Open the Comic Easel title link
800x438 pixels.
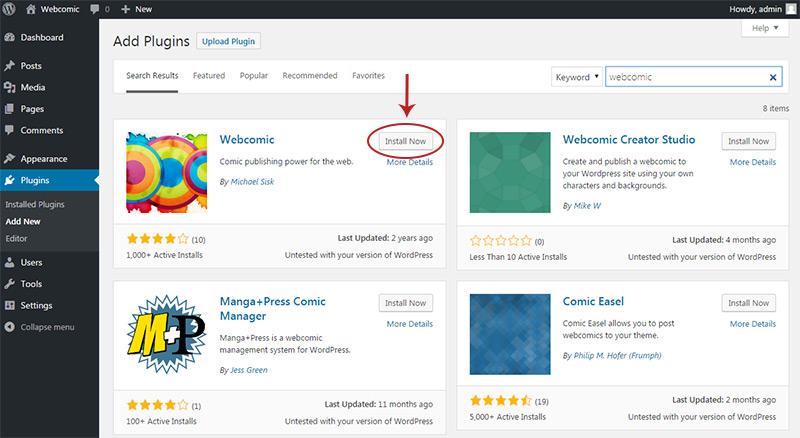click(x=593, y=302)
